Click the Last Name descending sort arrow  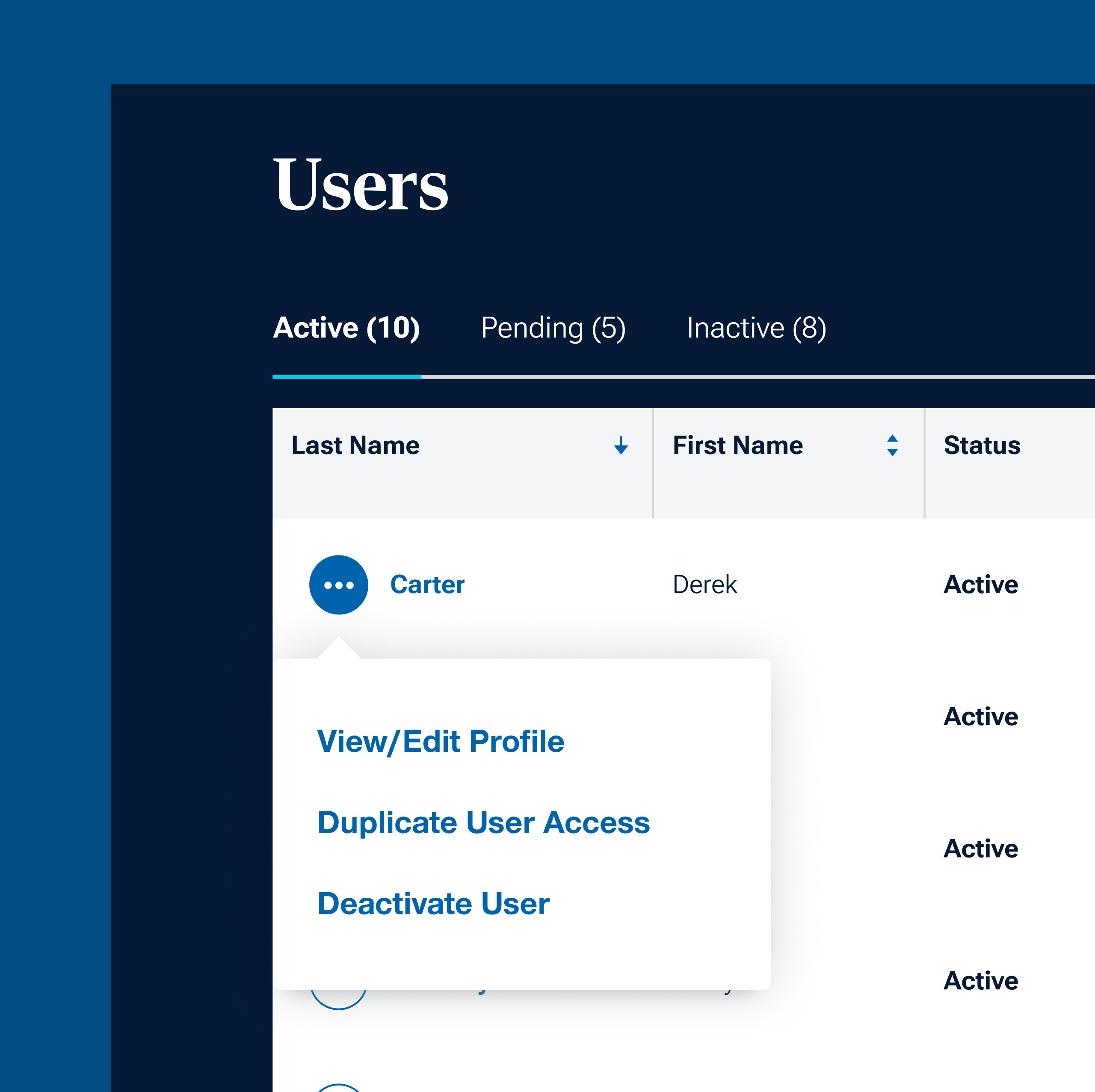pyautogui.click(x=621, y=445)
